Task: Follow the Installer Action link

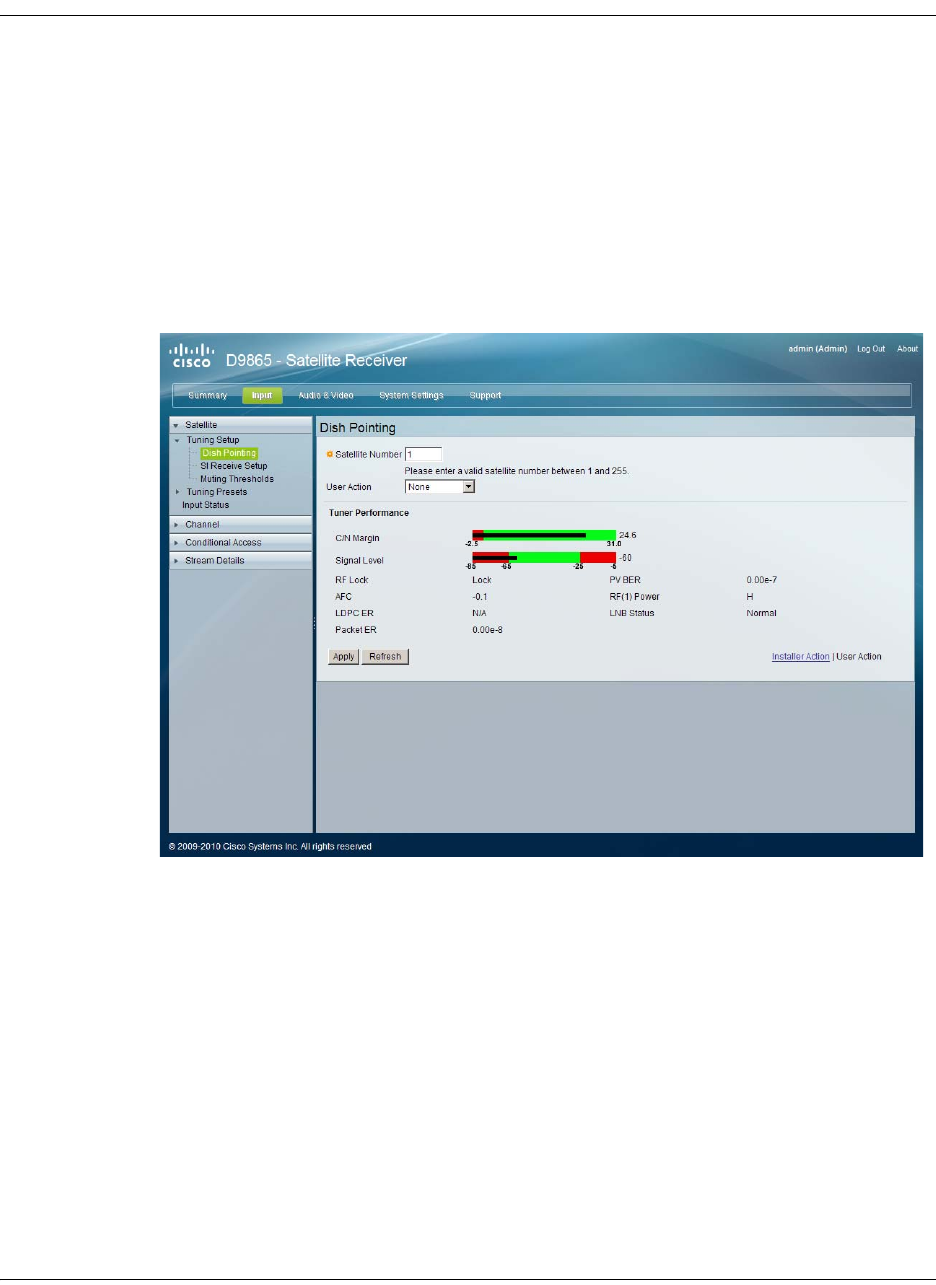Action: pos(800,657)
